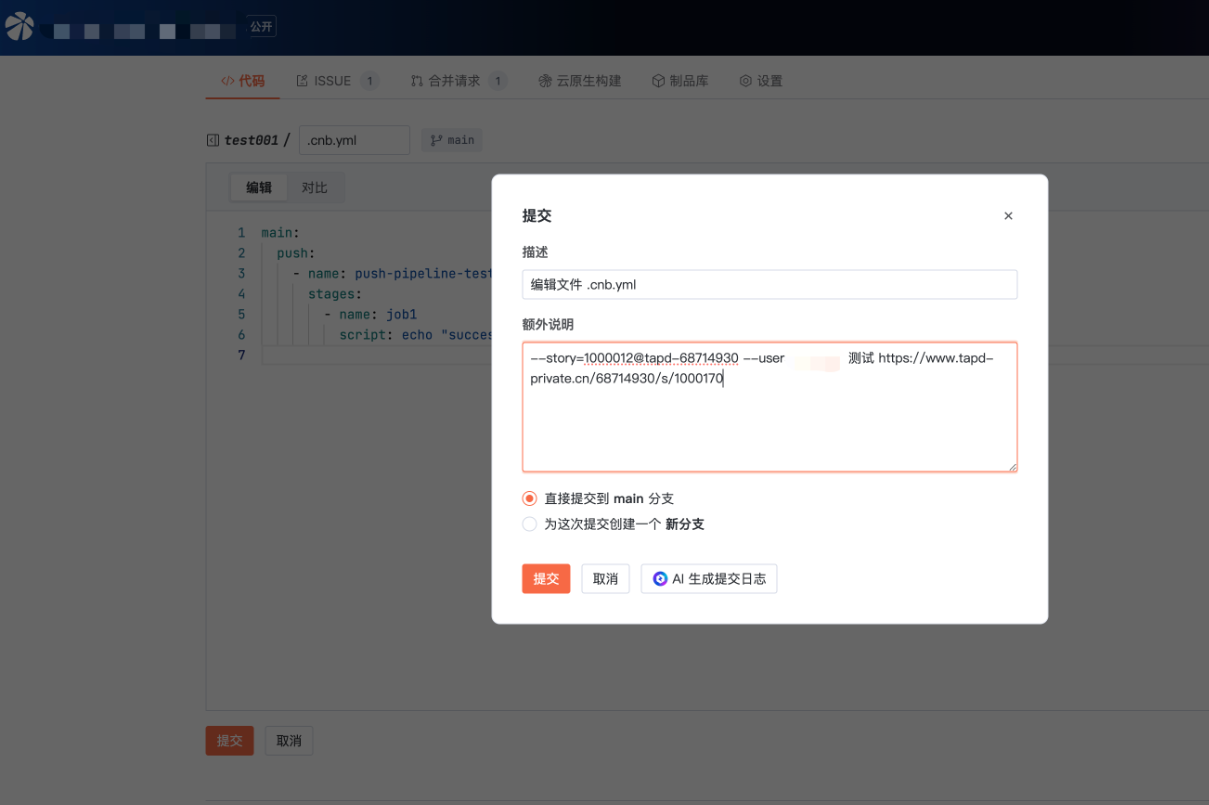This screenshot has height=805, width=1209.
Task: Click the 描述 commit message field
Action: point(769,284)
